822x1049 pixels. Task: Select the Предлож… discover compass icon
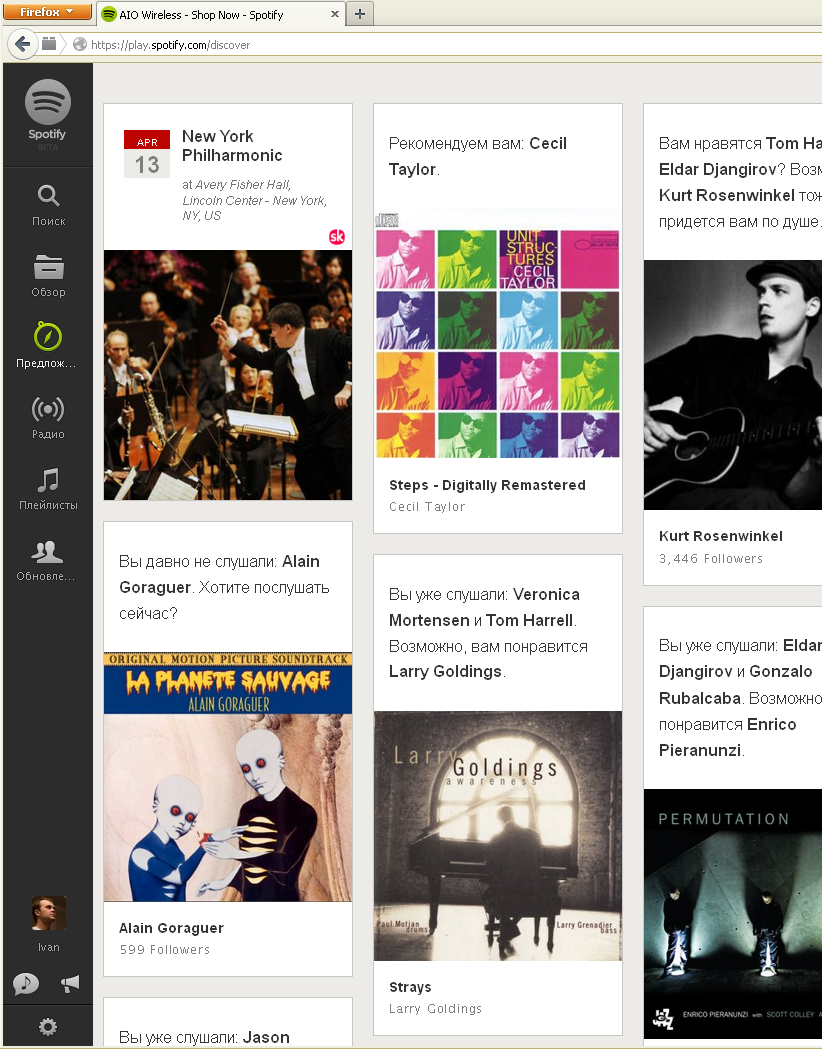(x=48, y=337)
